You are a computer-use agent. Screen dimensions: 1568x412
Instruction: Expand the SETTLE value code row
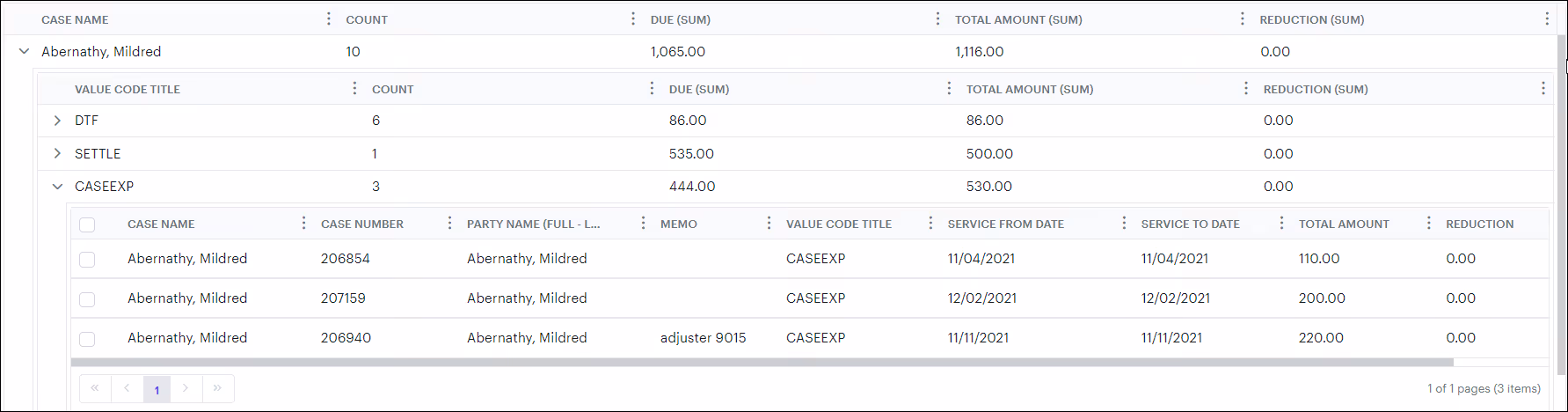pos(57,153)
